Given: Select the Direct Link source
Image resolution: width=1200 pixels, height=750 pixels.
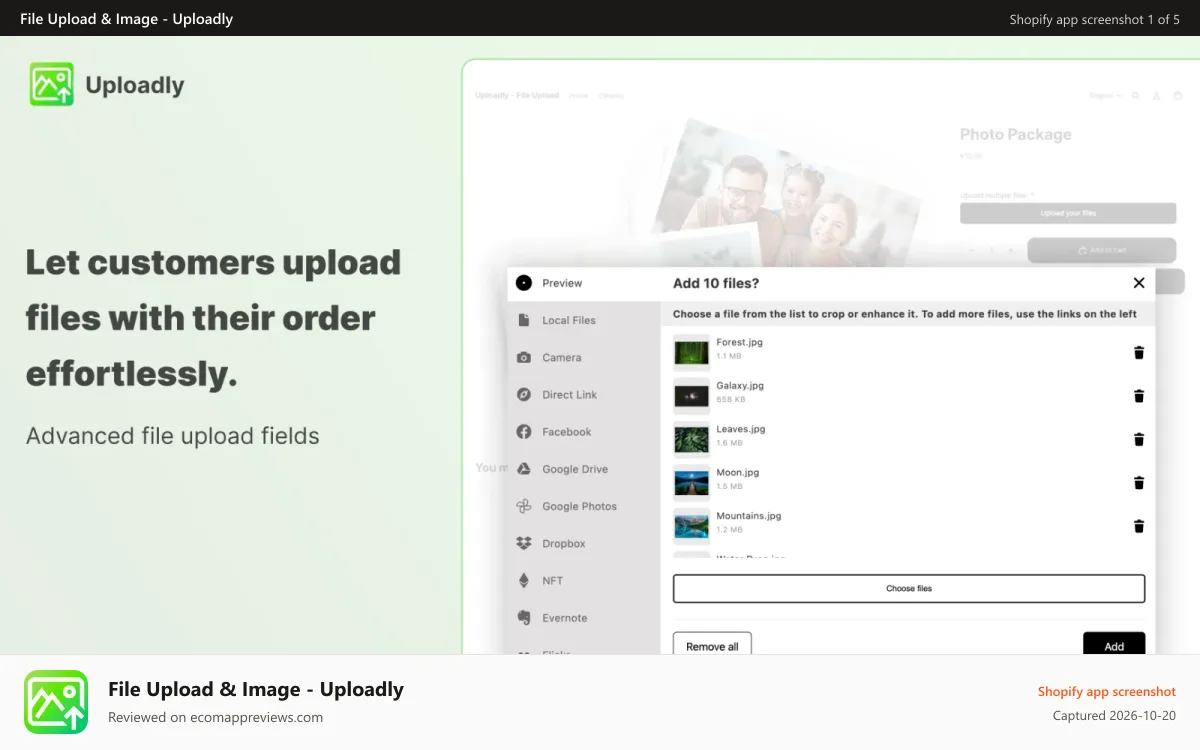Looking at the screenshot, I should (584, 394).
